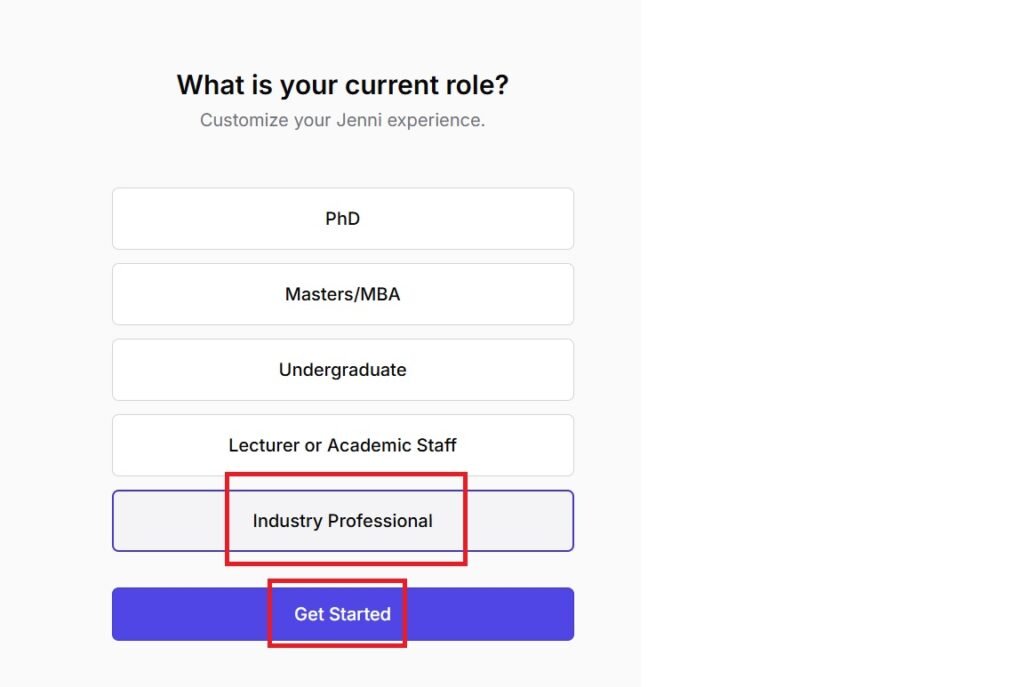Tap the Lecturer or Academic Staff card

tap(342, 445)
